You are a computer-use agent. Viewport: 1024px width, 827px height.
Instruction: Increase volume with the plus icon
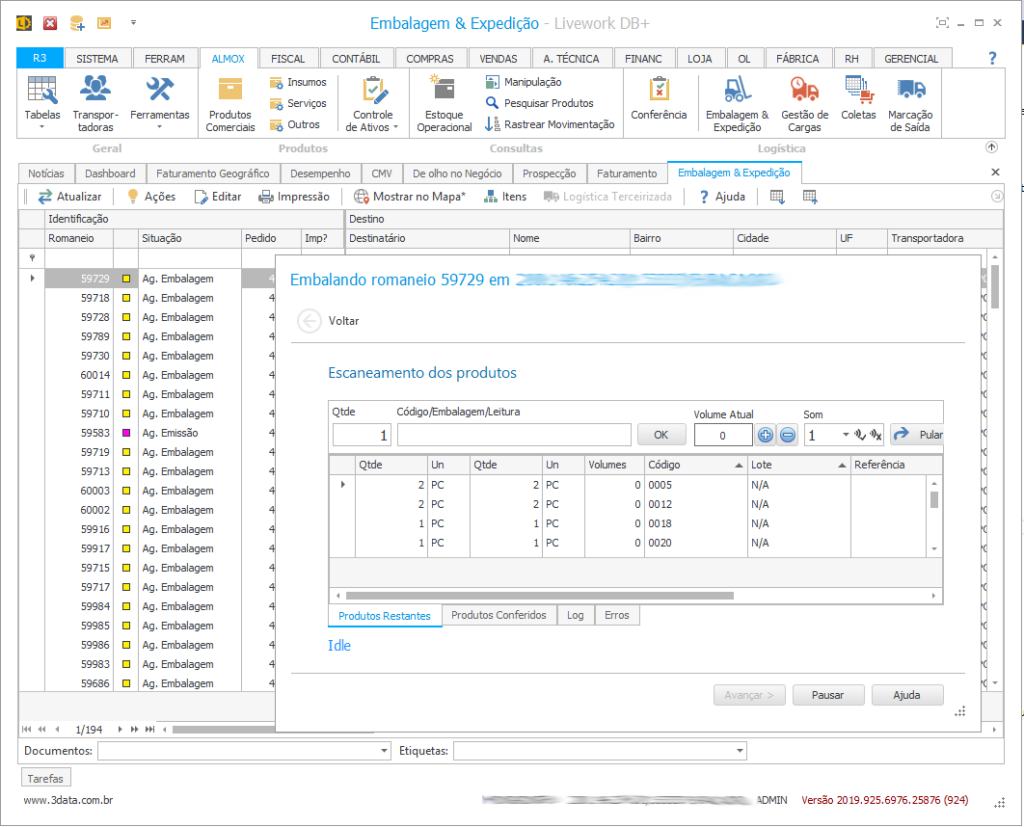[765, 435]
